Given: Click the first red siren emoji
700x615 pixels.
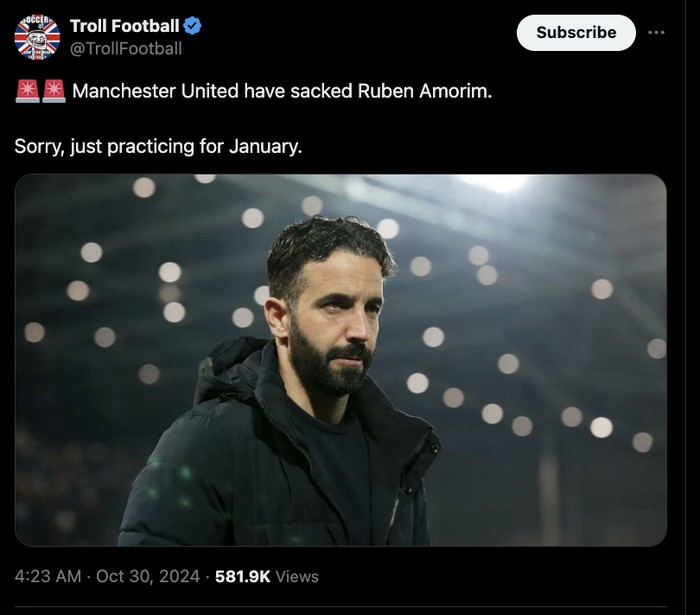Looking at the screenshot, I should 26,92.
